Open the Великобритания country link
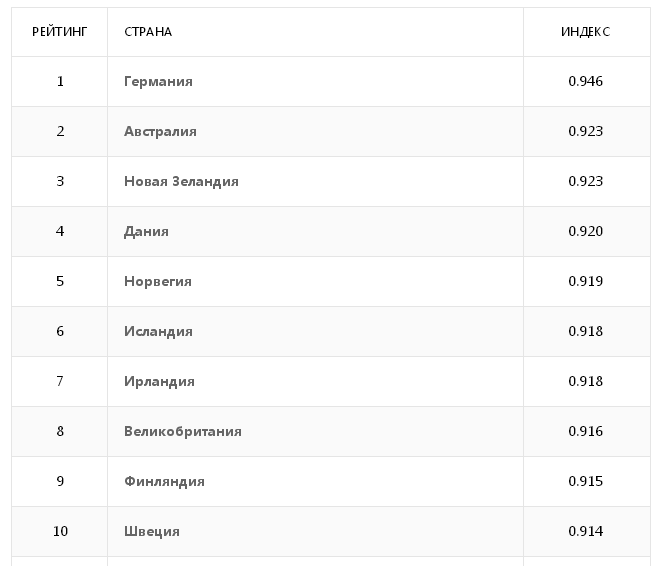The width and height of the screenshot is (669, 566). pos(183,431)
